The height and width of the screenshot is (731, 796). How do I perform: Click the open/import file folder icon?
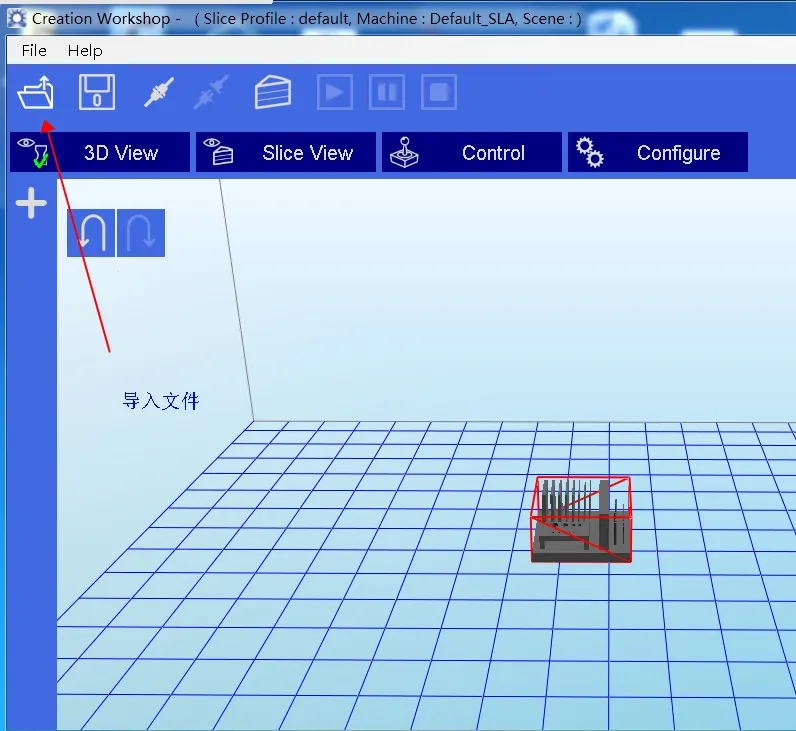[x=36, y=92]
